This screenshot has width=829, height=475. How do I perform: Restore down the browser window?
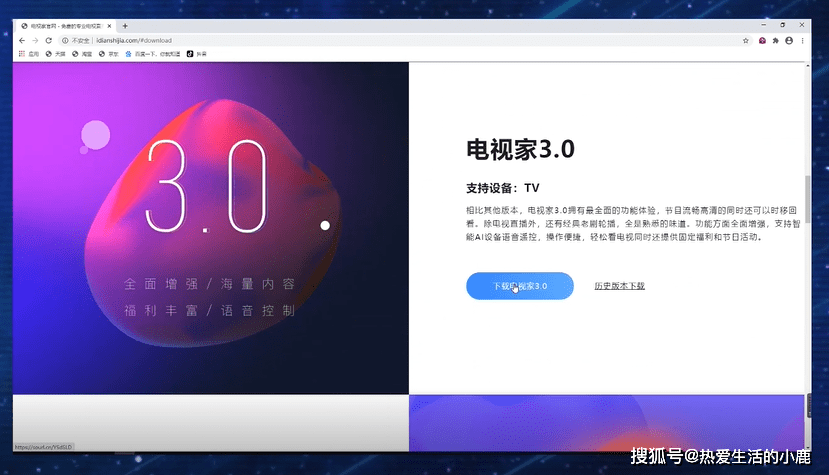tap(782, 25)
